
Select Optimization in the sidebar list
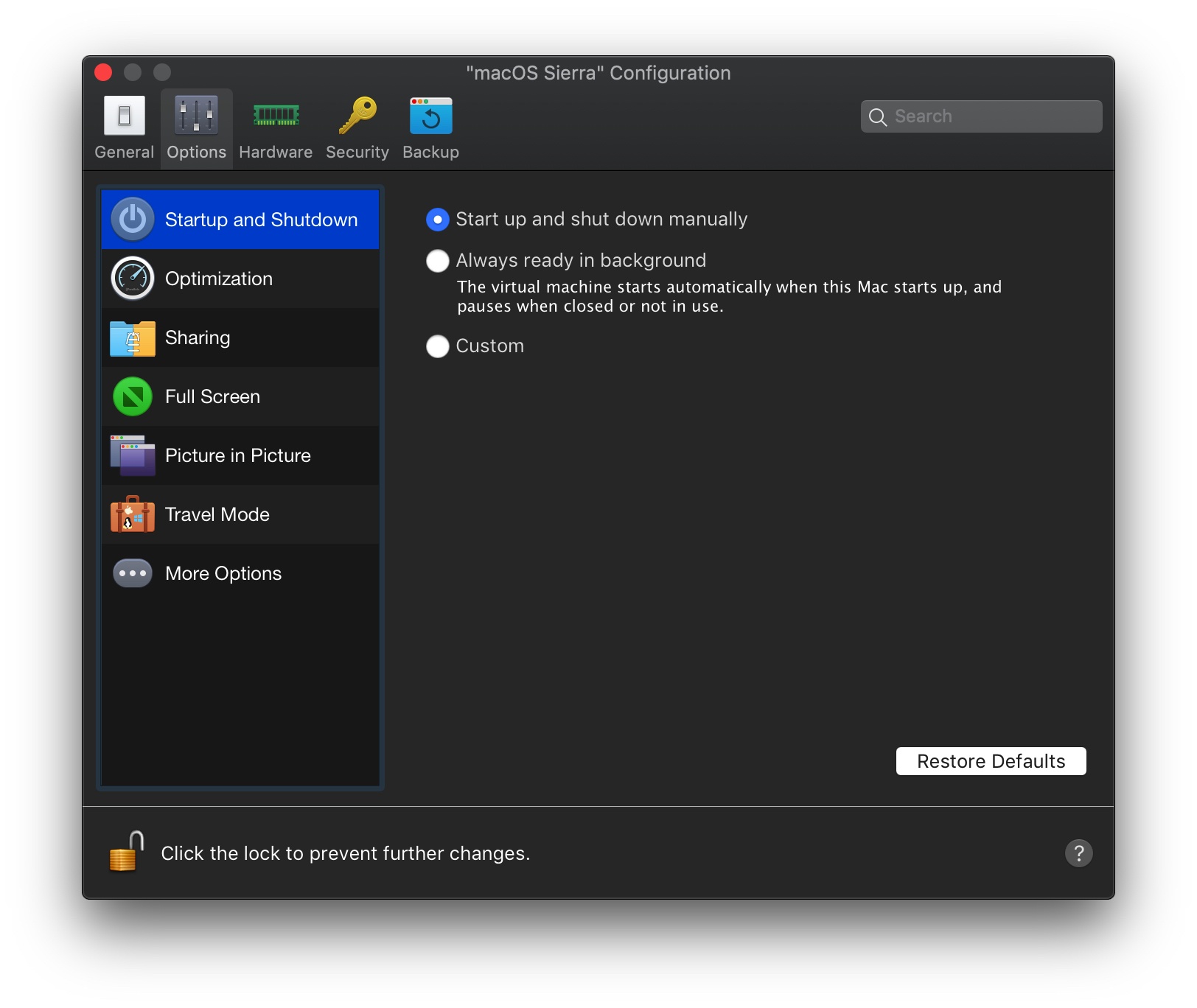(240, 279)
